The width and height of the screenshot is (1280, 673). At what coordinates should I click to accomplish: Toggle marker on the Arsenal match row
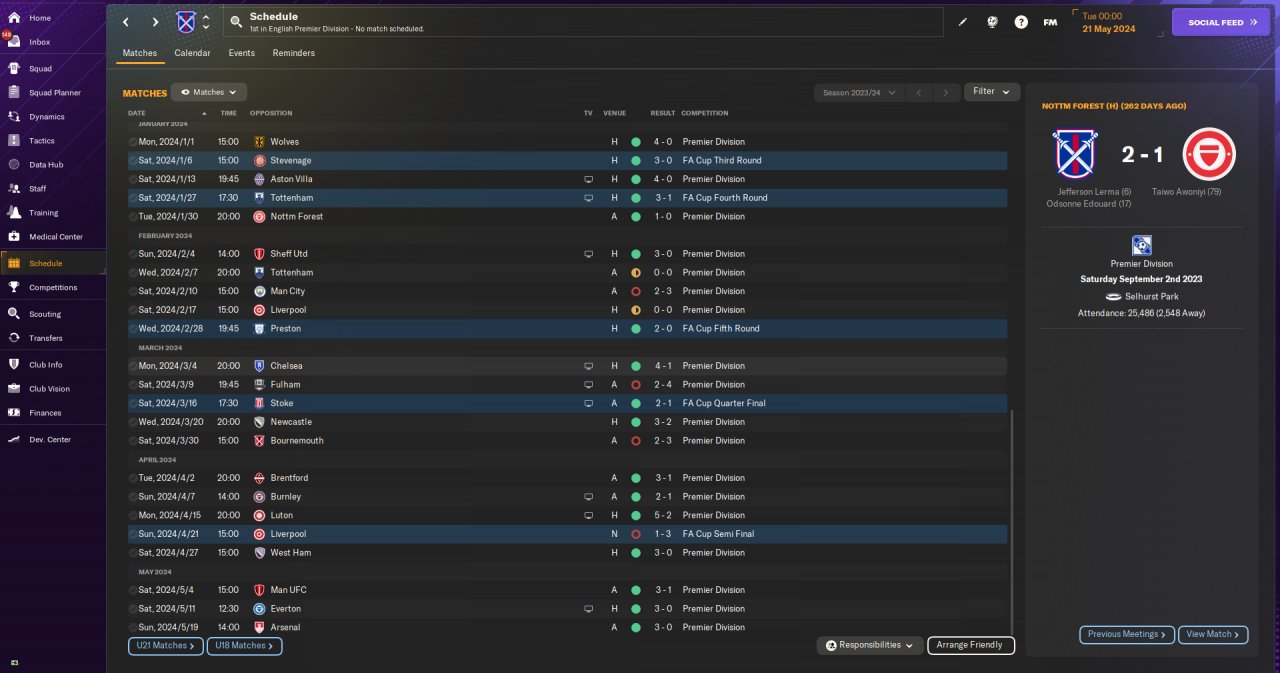pos(133,627)
